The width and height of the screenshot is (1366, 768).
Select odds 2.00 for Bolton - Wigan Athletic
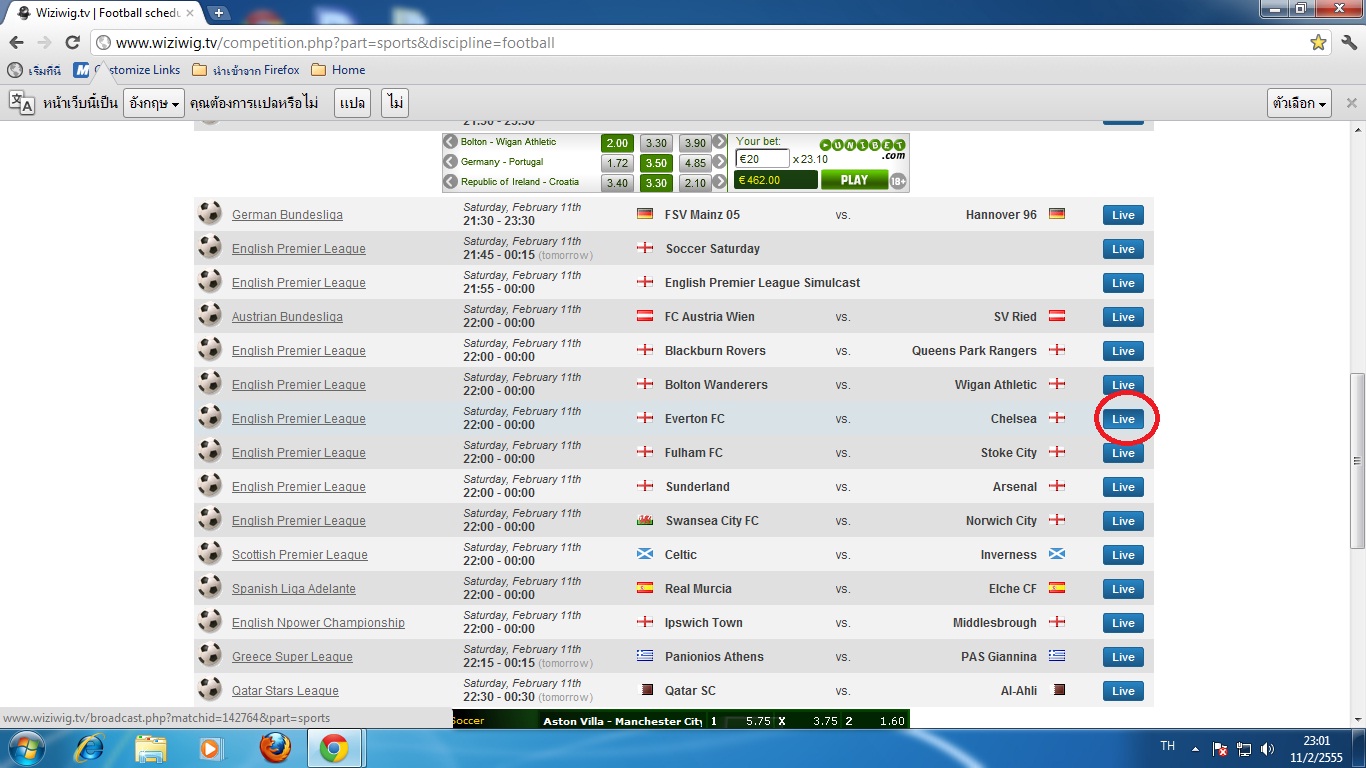(x=617, y=143)
